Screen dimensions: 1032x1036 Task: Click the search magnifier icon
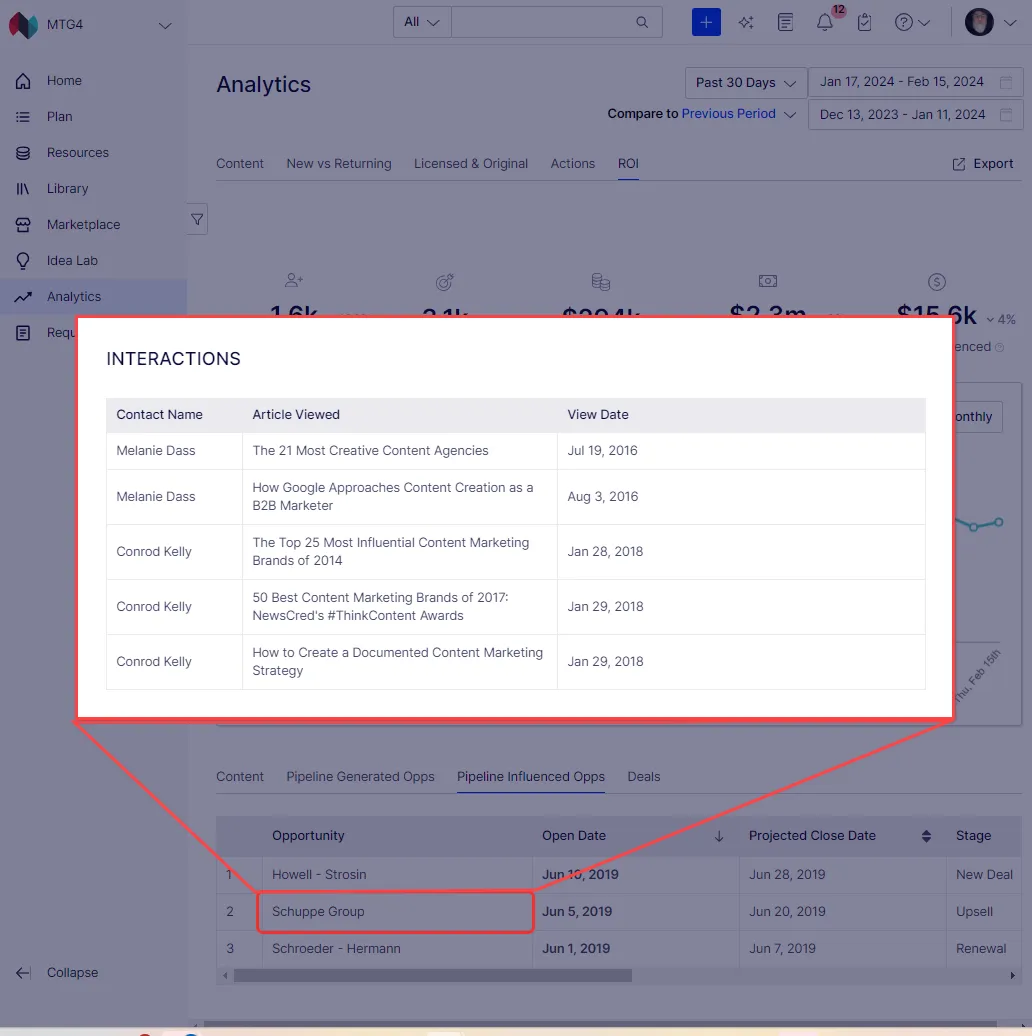642,22
